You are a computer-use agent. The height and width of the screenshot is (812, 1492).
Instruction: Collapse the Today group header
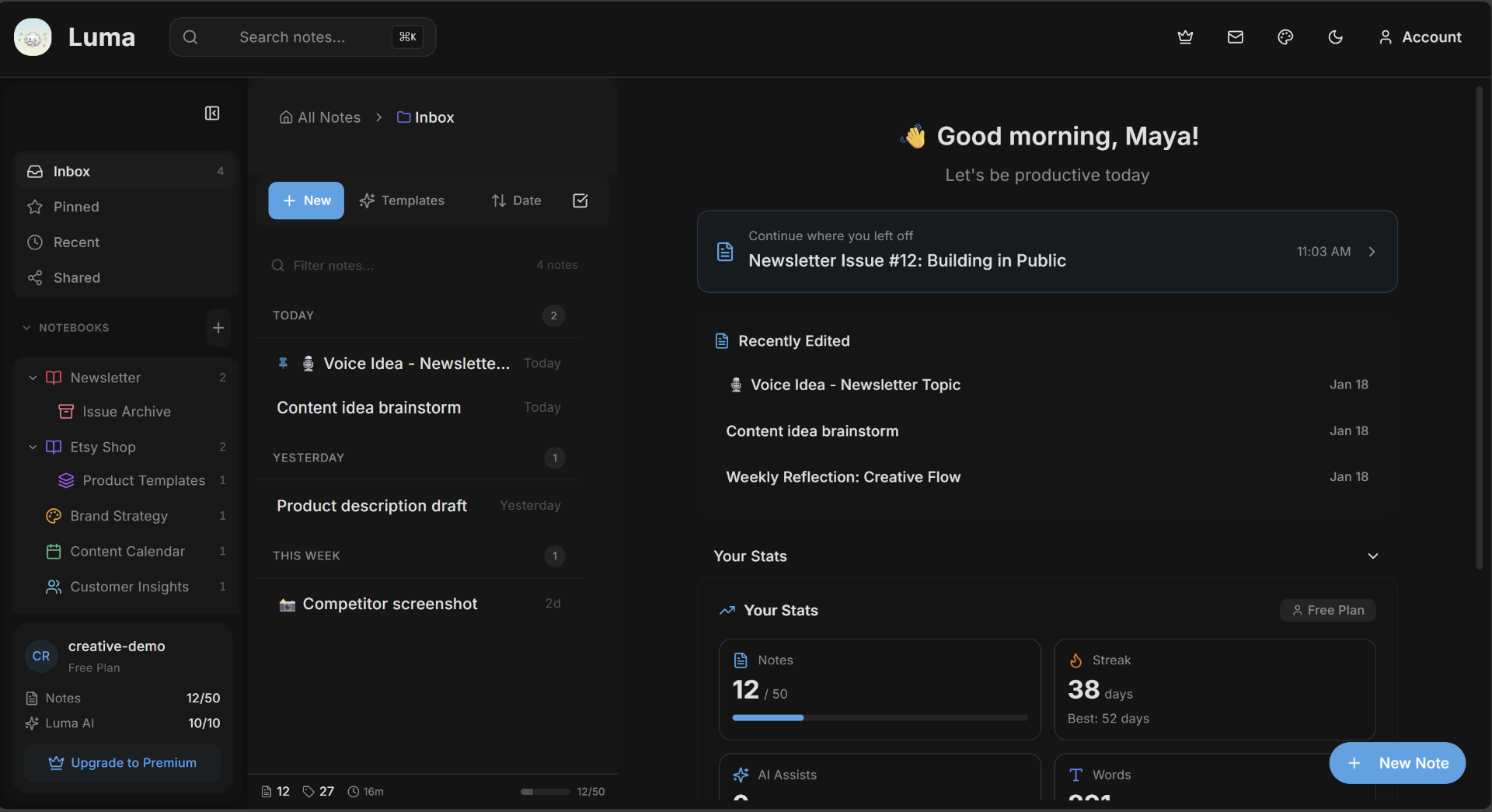(x=419, y=315)
